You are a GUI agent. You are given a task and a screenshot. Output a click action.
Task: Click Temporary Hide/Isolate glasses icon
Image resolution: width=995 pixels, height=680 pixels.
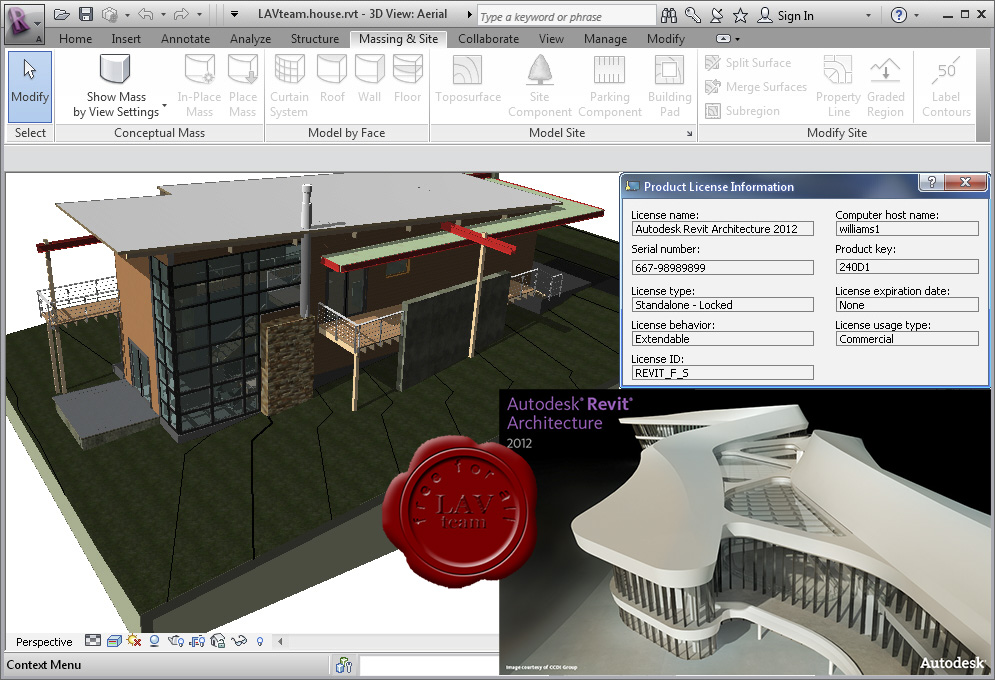[x=239, y=641]
